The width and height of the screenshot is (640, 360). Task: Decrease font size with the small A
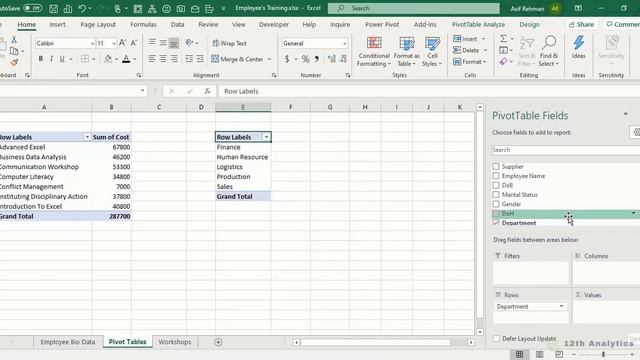coord(133,43)
